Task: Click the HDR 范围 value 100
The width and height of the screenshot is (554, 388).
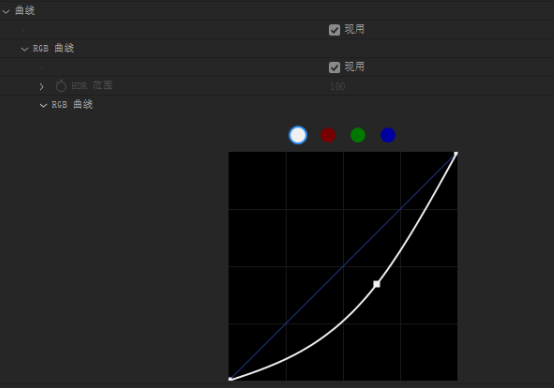Action: coord(337,87)
